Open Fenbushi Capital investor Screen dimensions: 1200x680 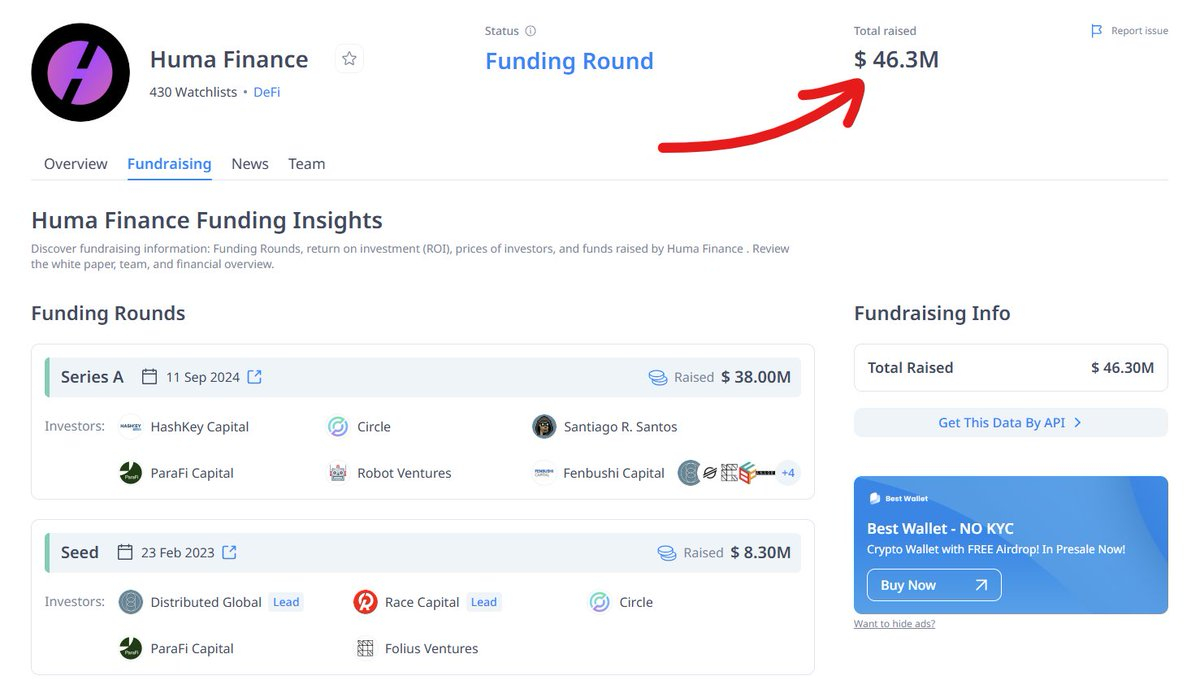click(x=614, y=473)
